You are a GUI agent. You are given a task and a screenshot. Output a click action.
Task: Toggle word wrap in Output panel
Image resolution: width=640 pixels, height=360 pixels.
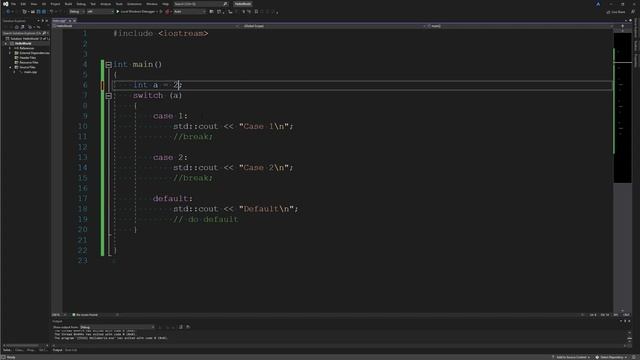[188, 327]
